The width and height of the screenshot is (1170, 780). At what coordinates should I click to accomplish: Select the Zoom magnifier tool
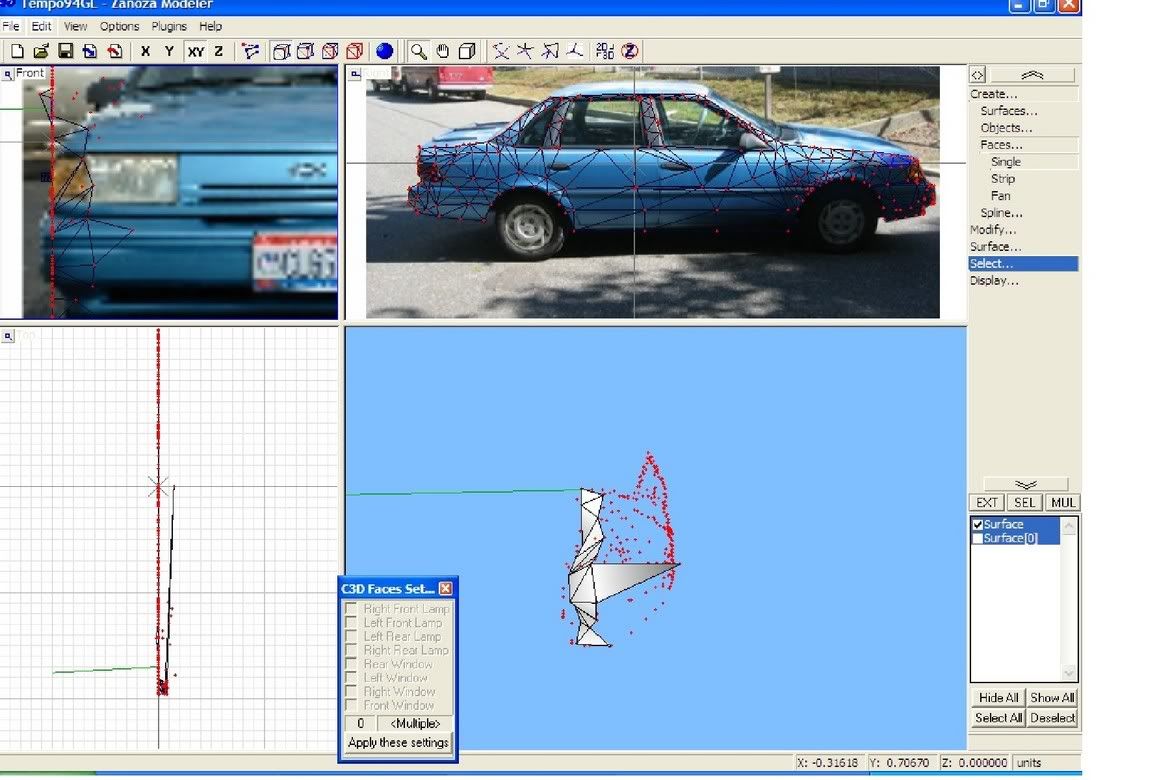tap(419, 51)
